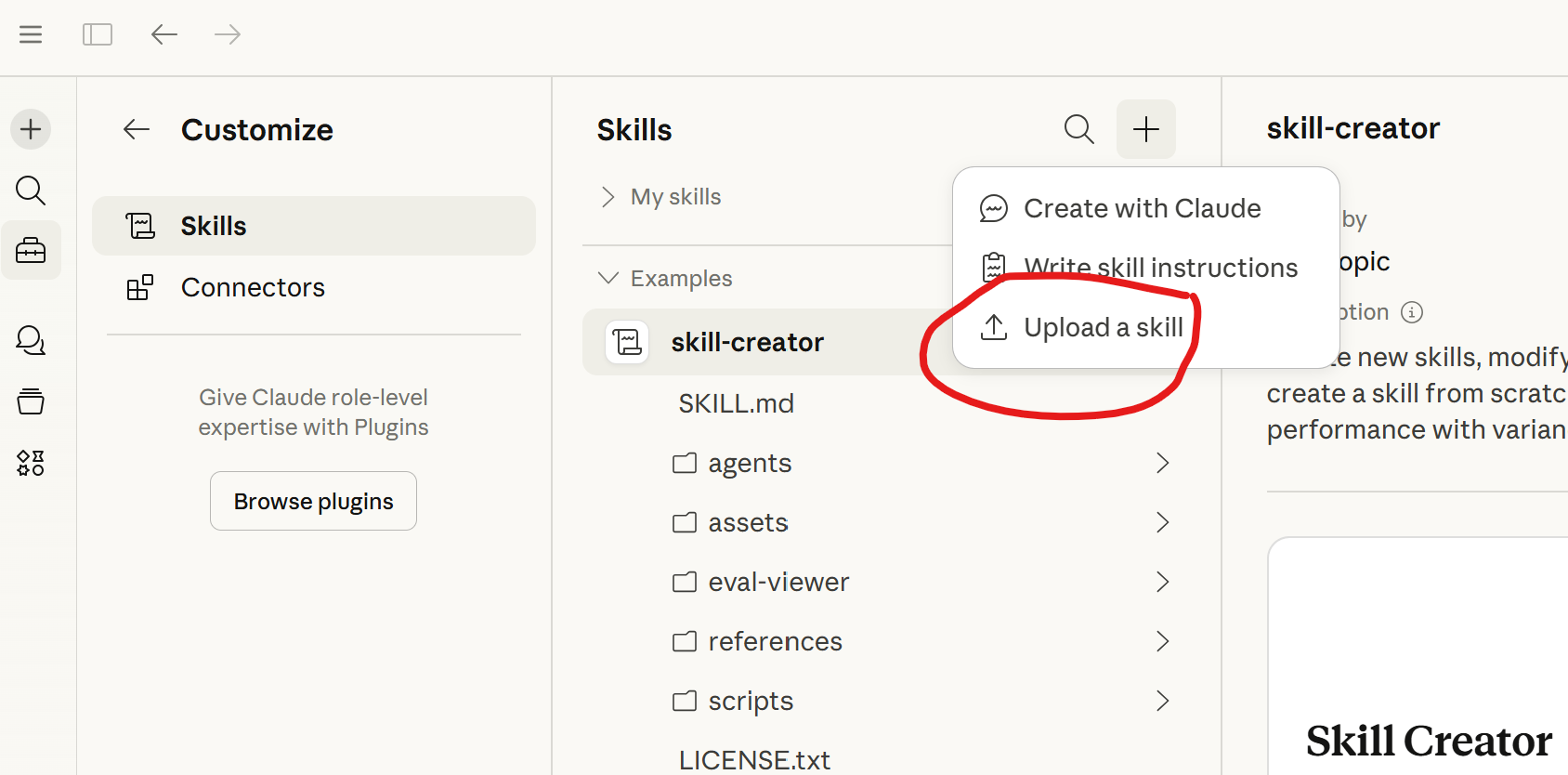1568x775 pixels.
Task: Select the toolbox customize icon in sidebar
Action: click(x=31, y=250)
